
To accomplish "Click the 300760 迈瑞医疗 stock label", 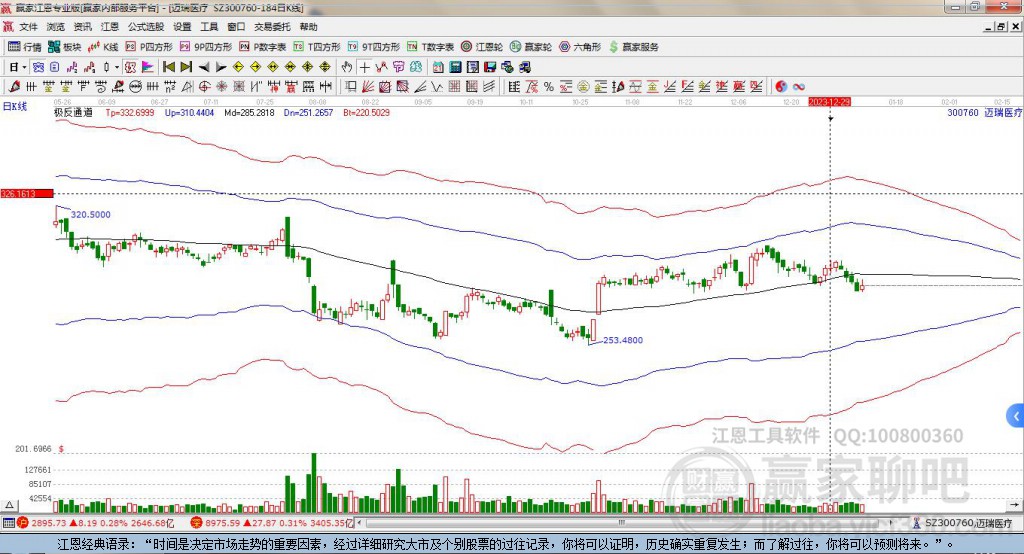I will 985,112.
